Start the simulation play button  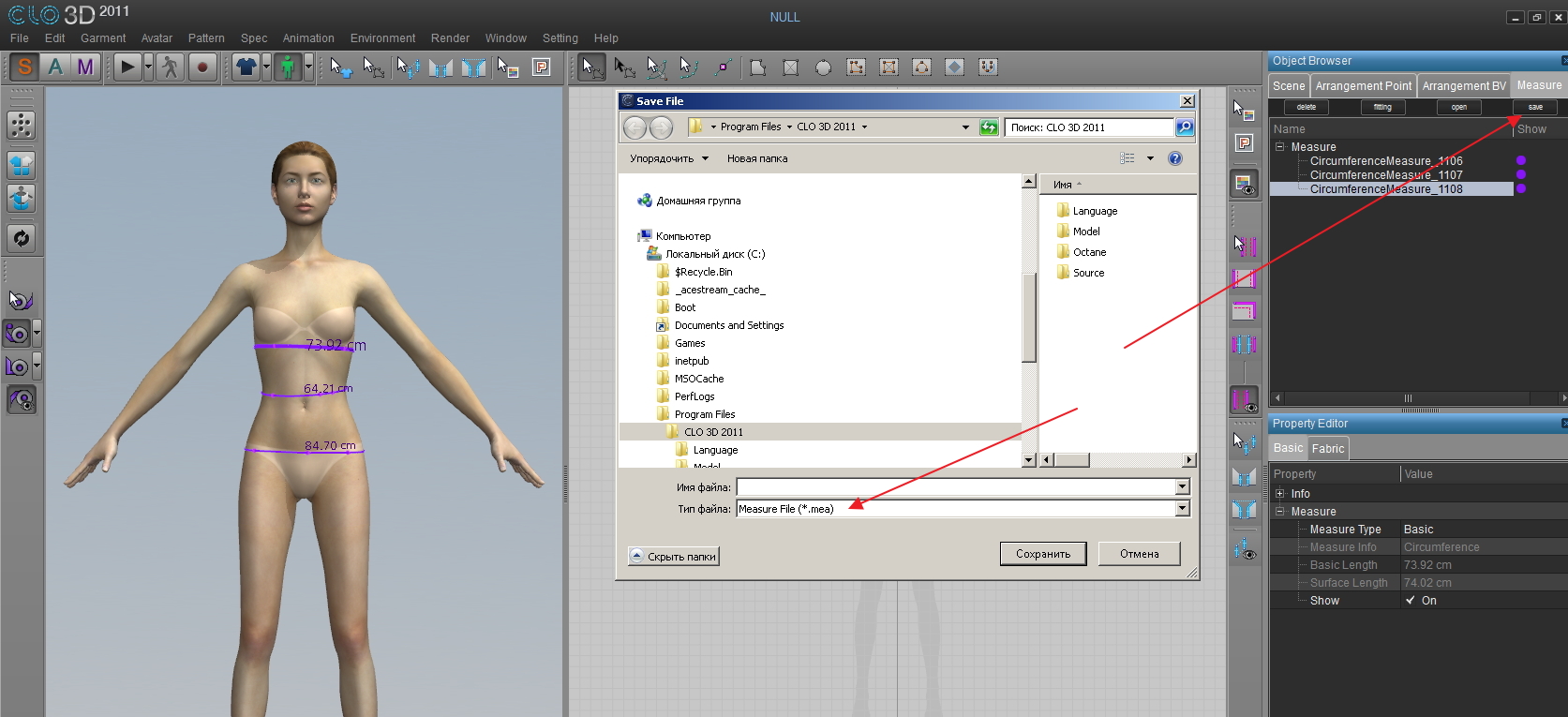coord(127,67)
